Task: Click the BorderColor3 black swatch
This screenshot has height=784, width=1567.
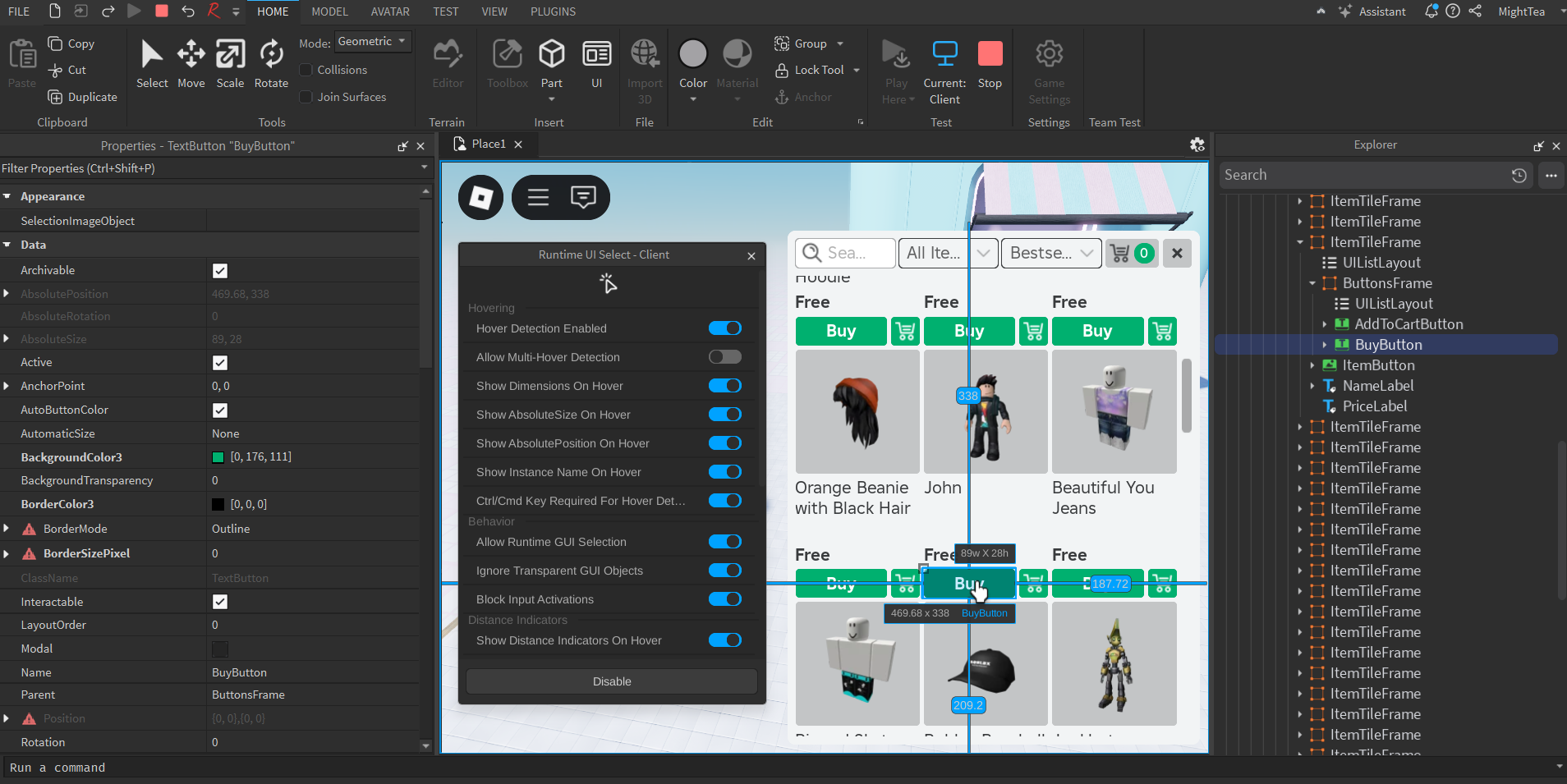Action: coord(218,505)
